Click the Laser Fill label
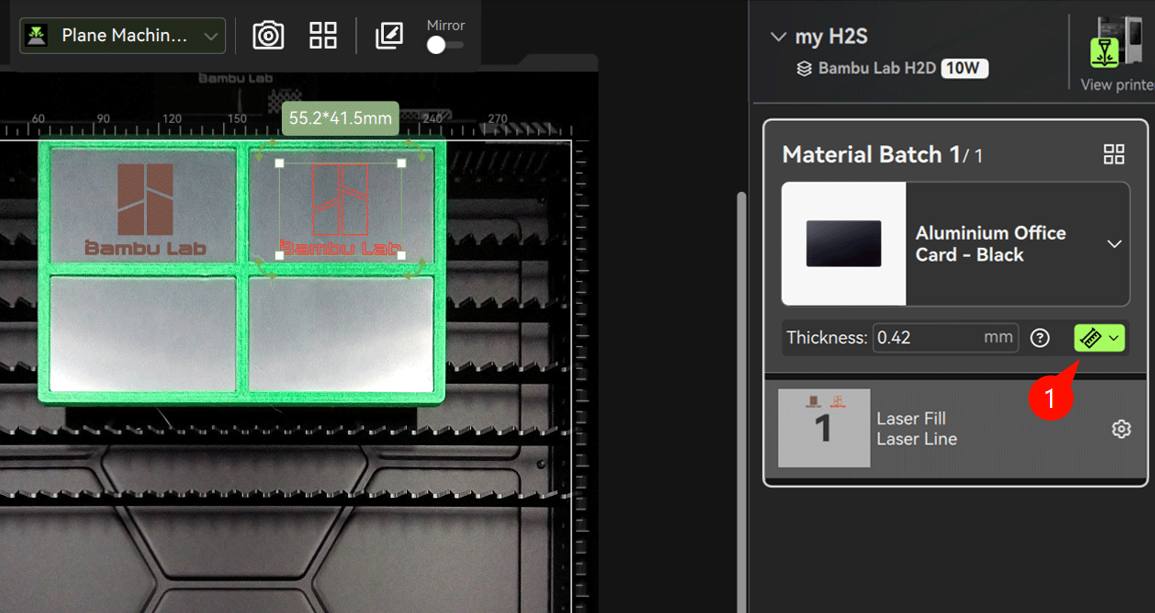The width and height of the screenshot is (1155, 613). [x=911, y=418]
